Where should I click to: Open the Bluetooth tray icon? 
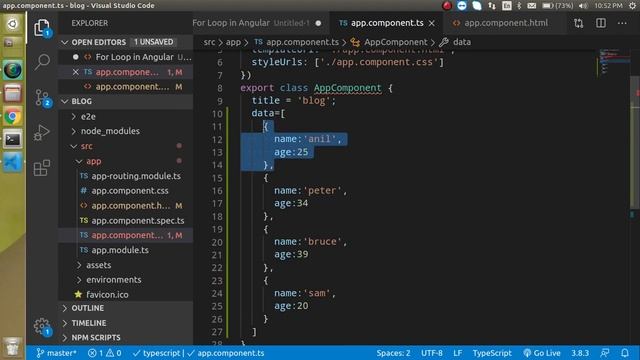[519, 5]
